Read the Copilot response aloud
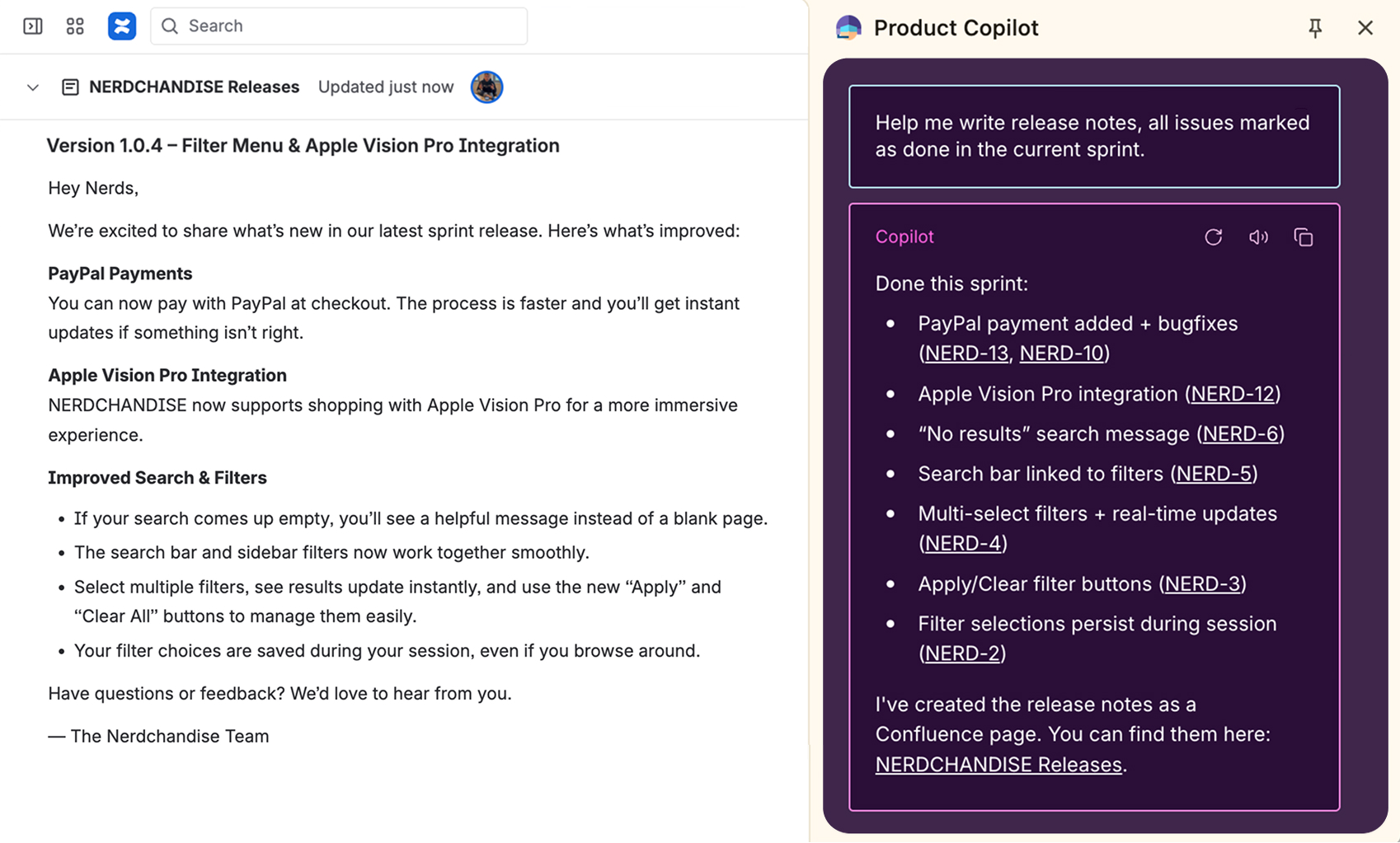Image resolution: width=1400 pixels, height=843 pixels. (1258, 237)
